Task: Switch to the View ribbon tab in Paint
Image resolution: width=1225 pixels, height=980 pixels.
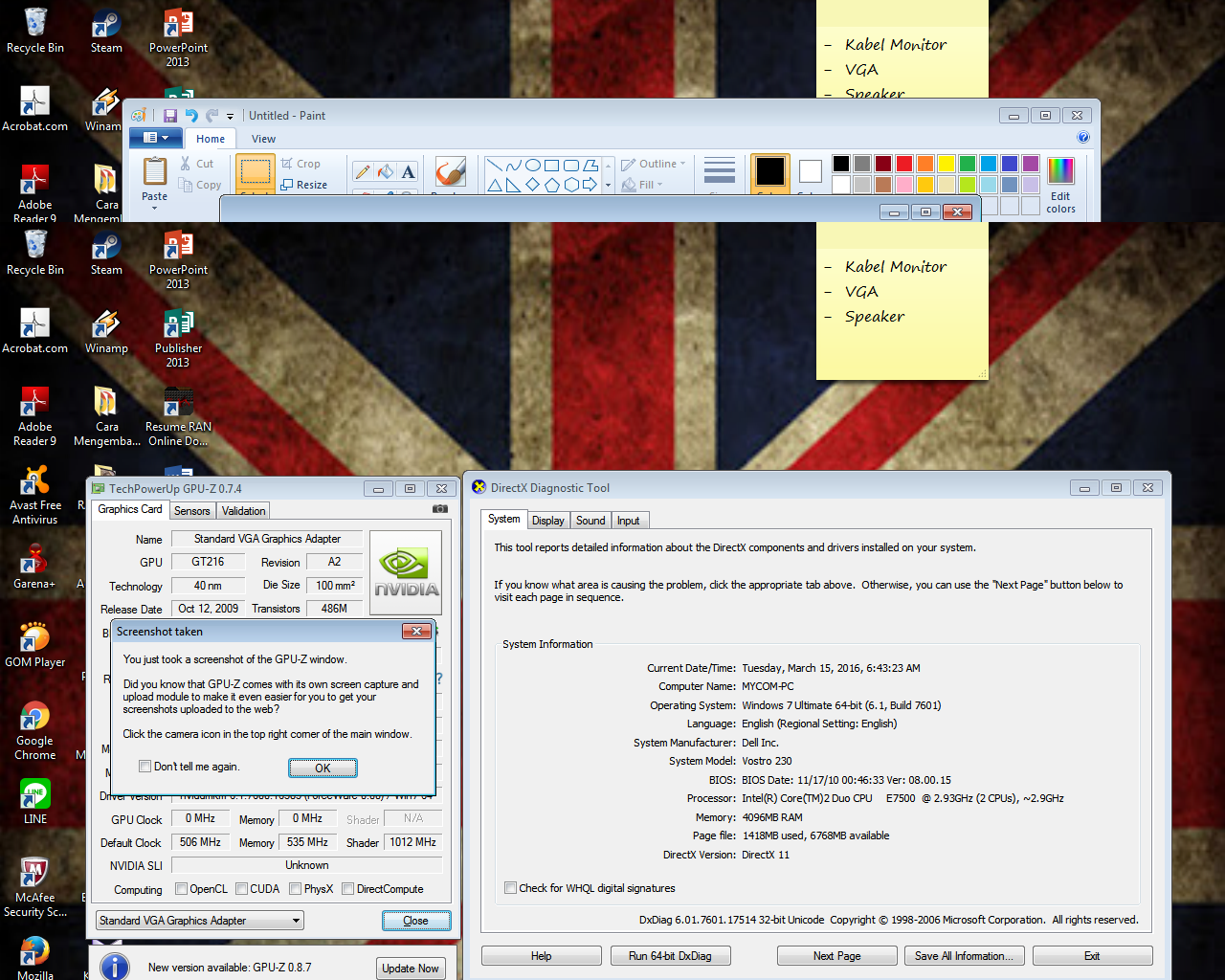Action: pyautogui.click(x=264, y=139)
